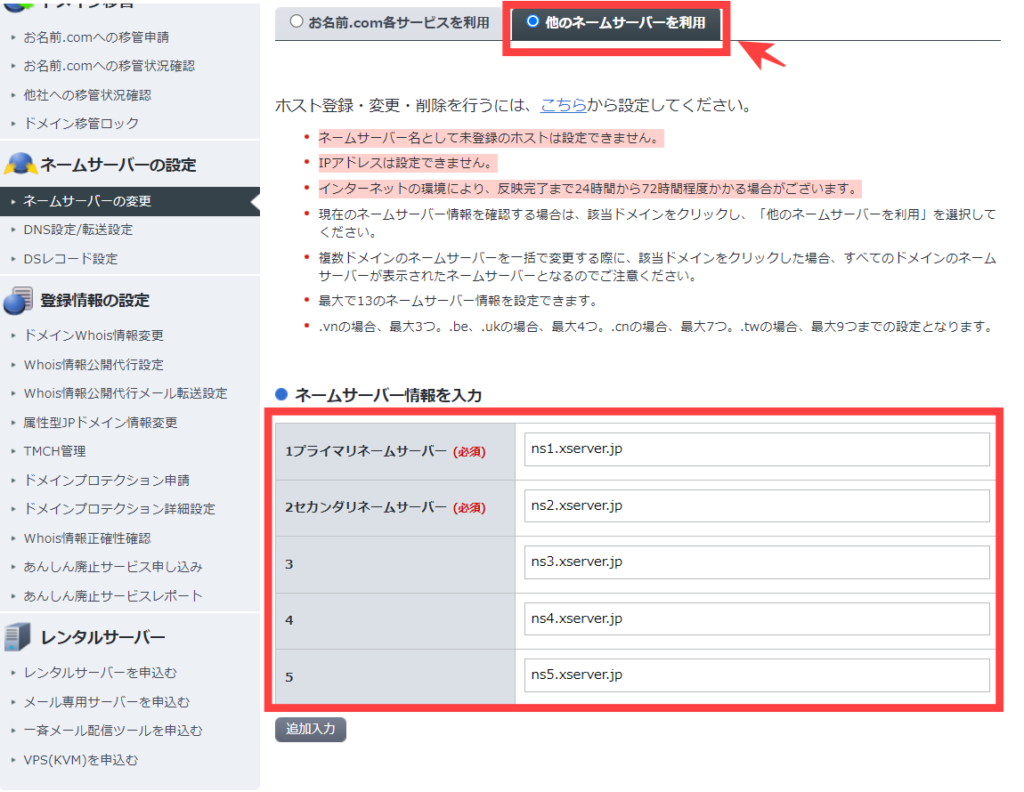Click the ネームサーバーの設定 heading text
Screen dimensions: 1024x792
point(118,165)
